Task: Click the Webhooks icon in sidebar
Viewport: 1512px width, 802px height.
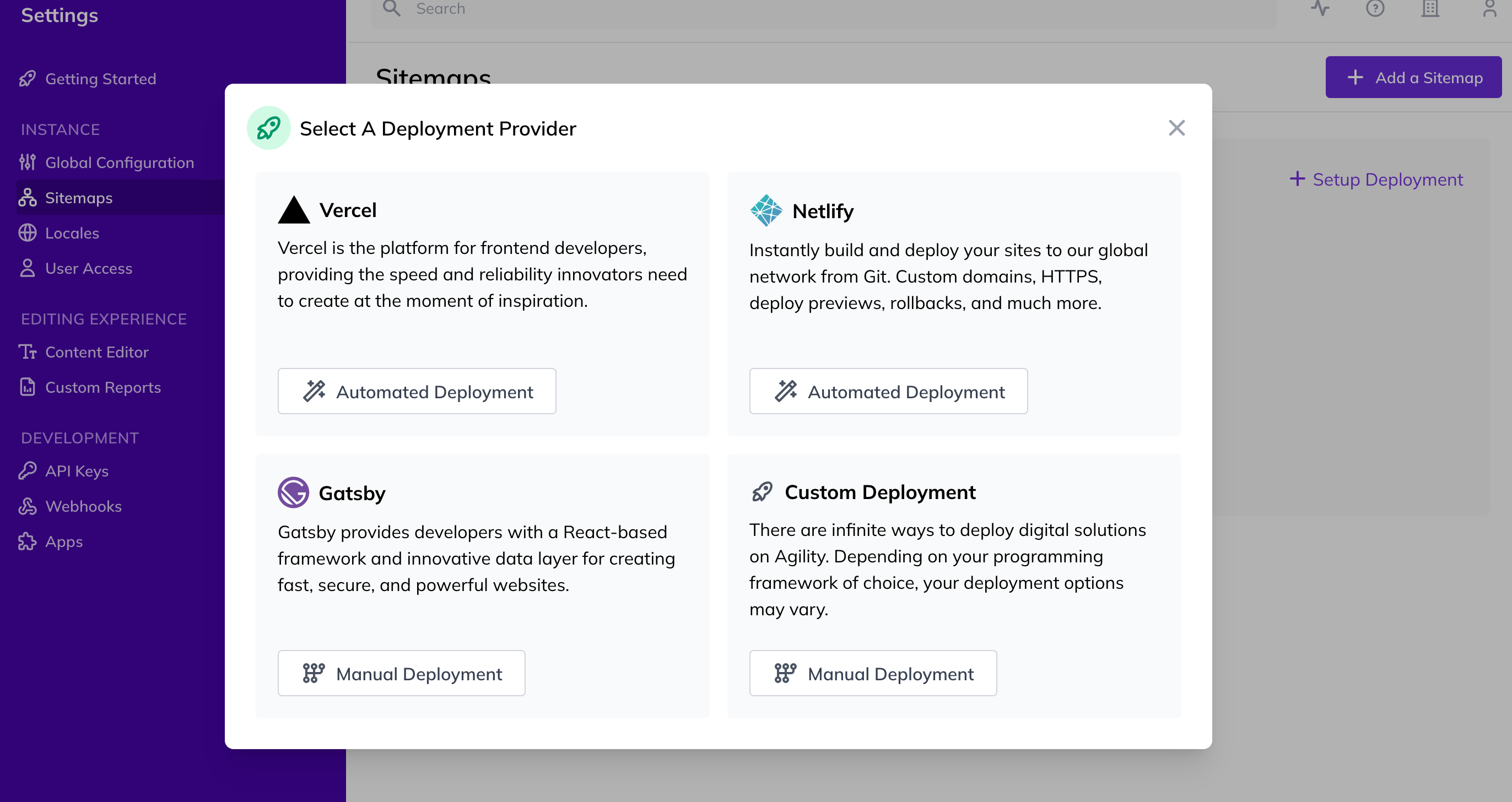Action: [x=27, y=506]
